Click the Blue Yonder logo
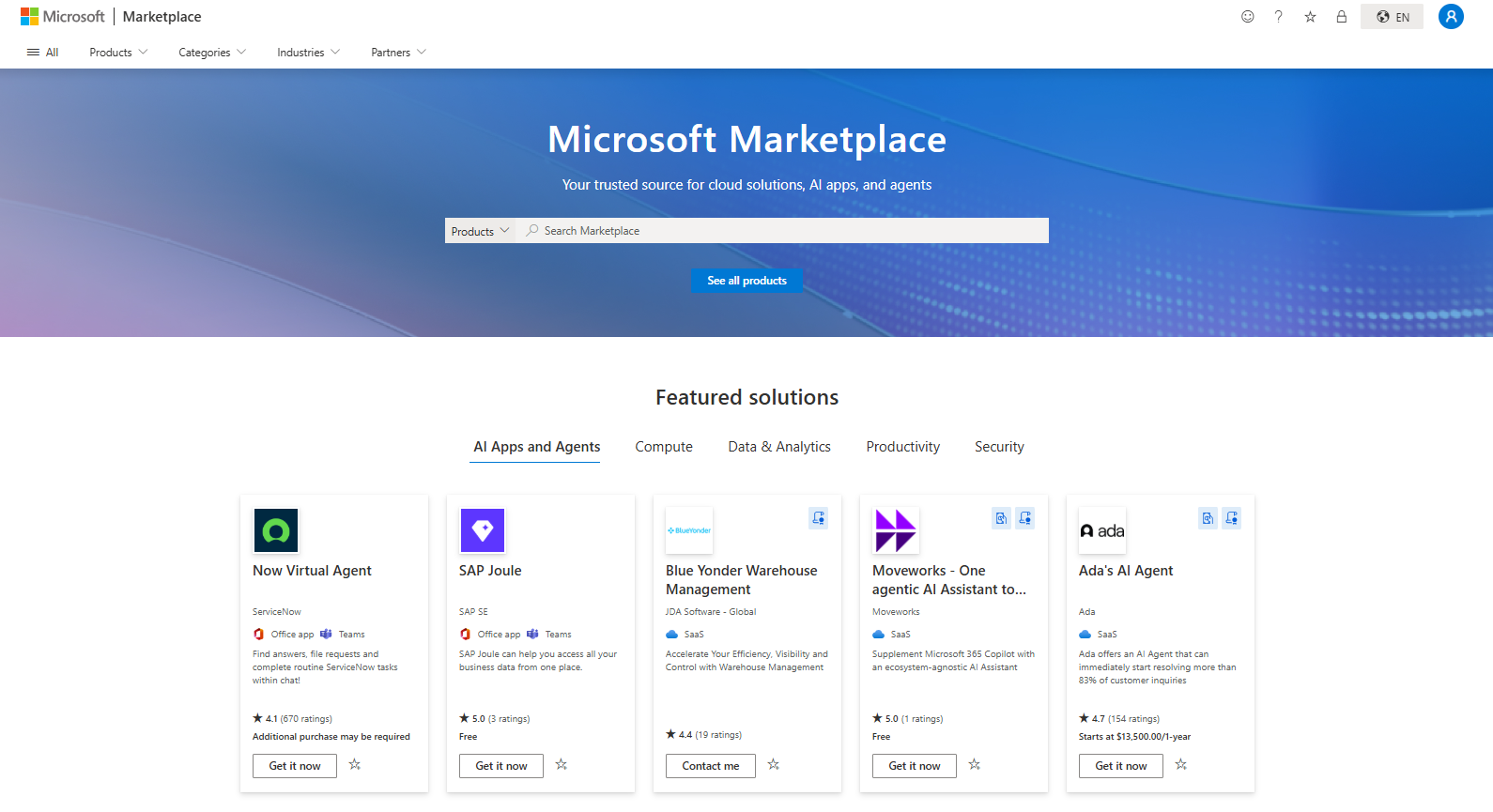The height and width of the screenshot is (812, 1493). [x=689, y=530]
